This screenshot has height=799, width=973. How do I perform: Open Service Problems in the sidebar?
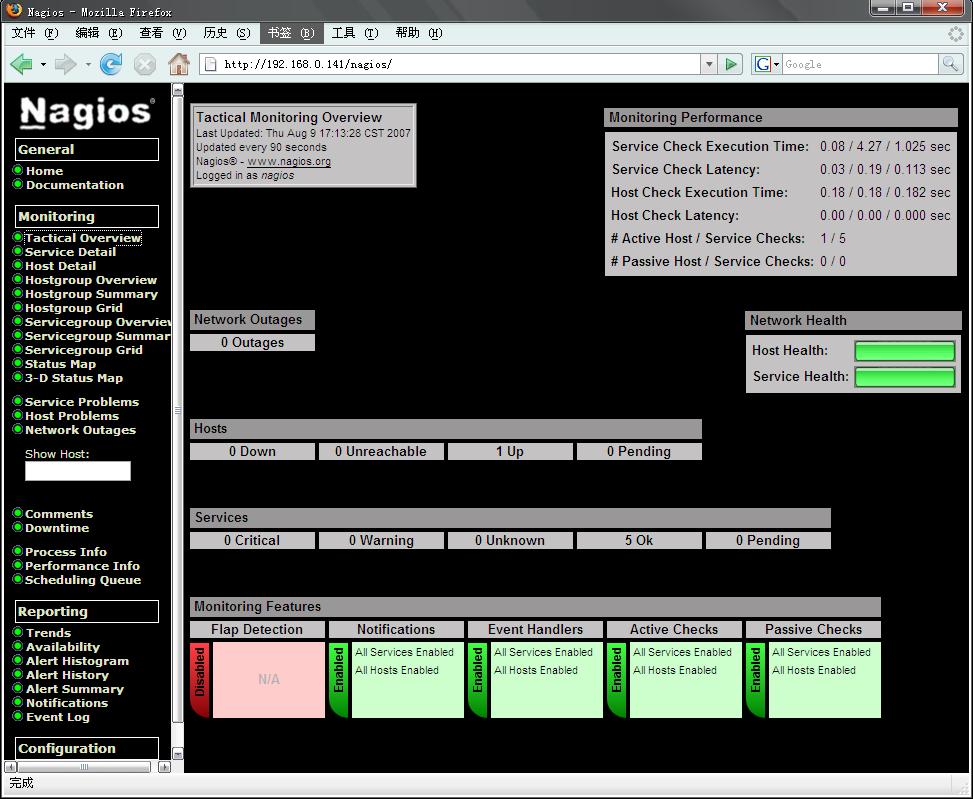tap(82, 401)
